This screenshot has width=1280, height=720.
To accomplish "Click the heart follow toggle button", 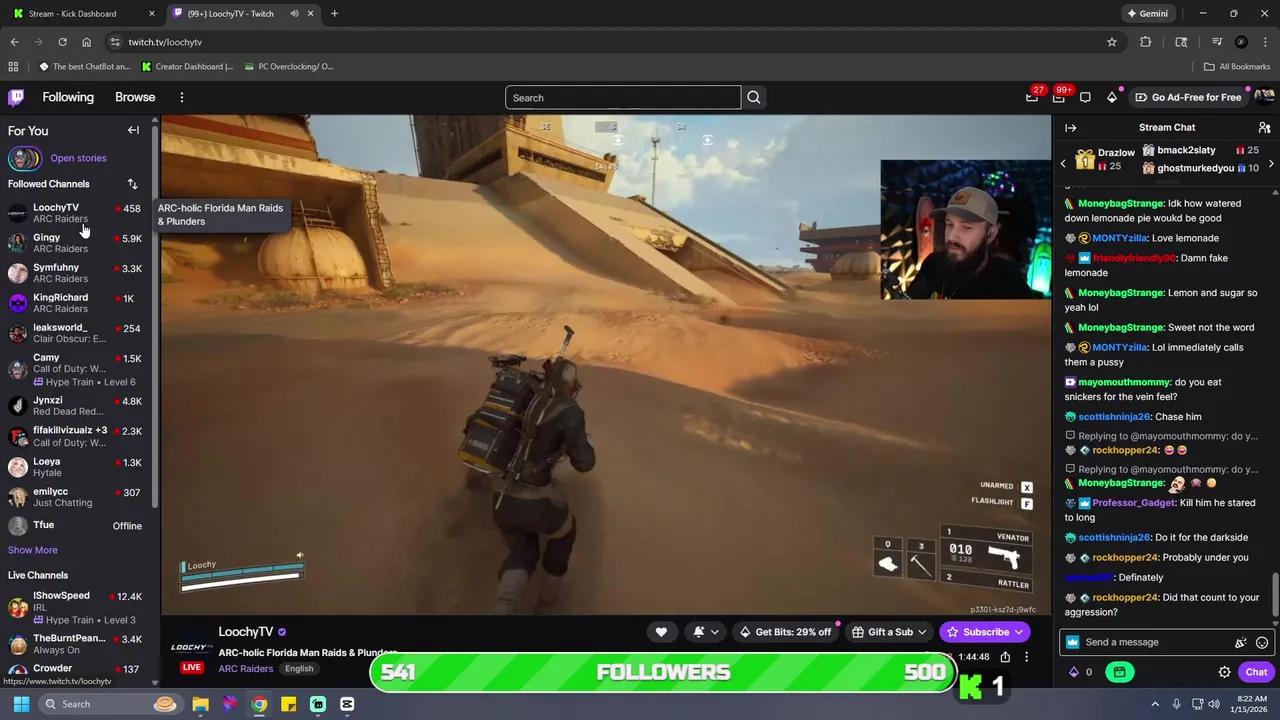I will 661,632.
